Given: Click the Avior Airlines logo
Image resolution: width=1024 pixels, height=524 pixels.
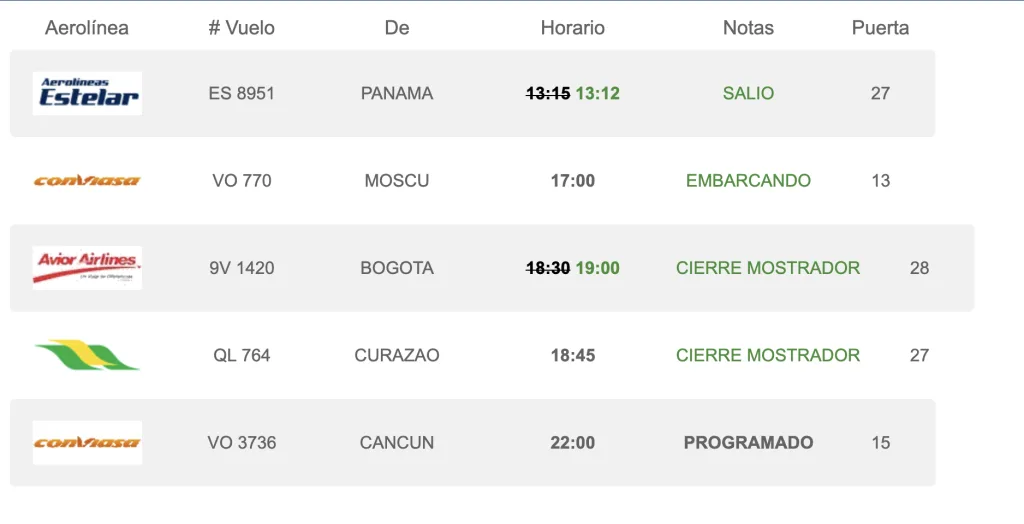Looking at the screenshot, I should tap(87, 268).
